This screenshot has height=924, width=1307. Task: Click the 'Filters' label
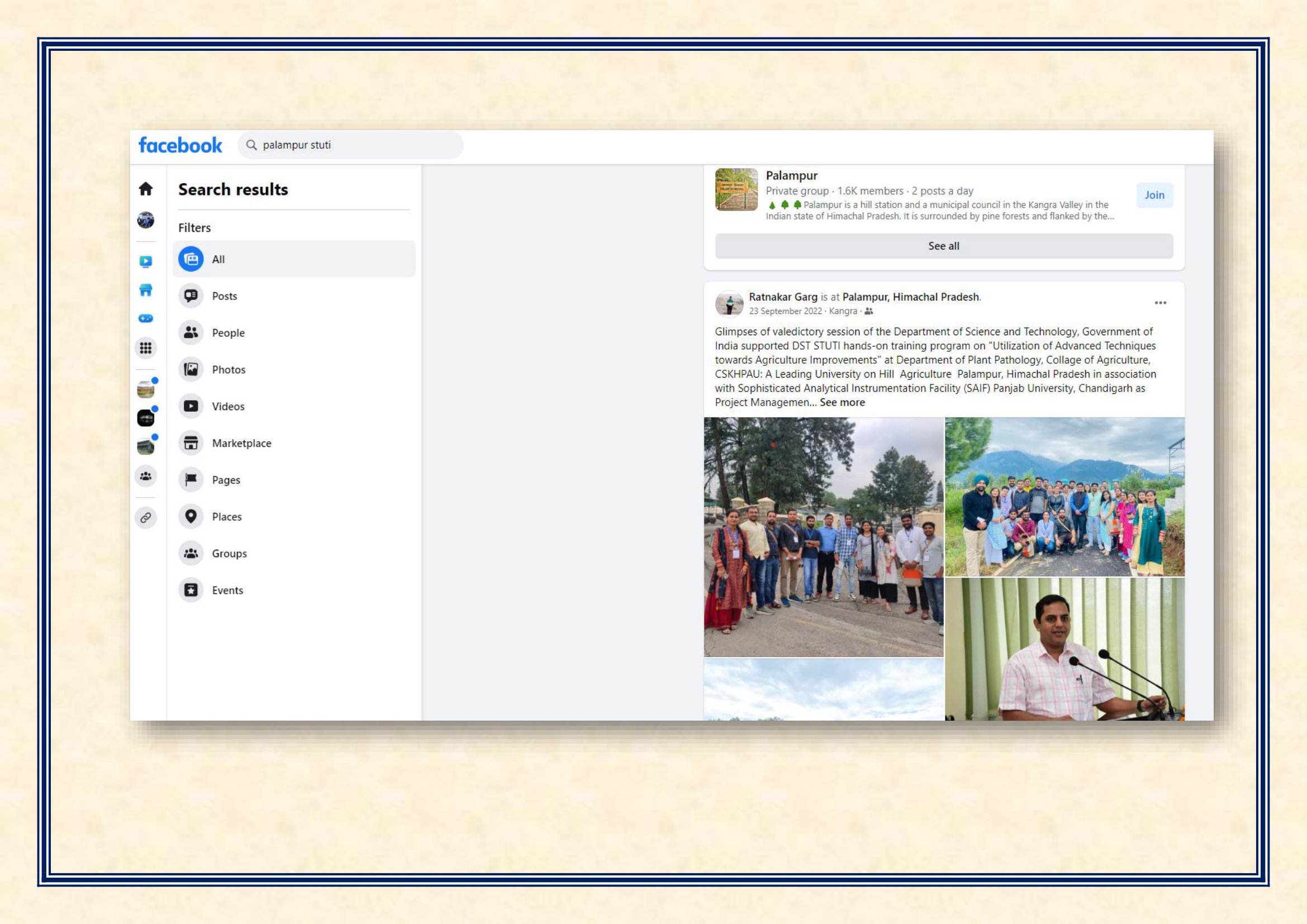click(x=194, y=227)
